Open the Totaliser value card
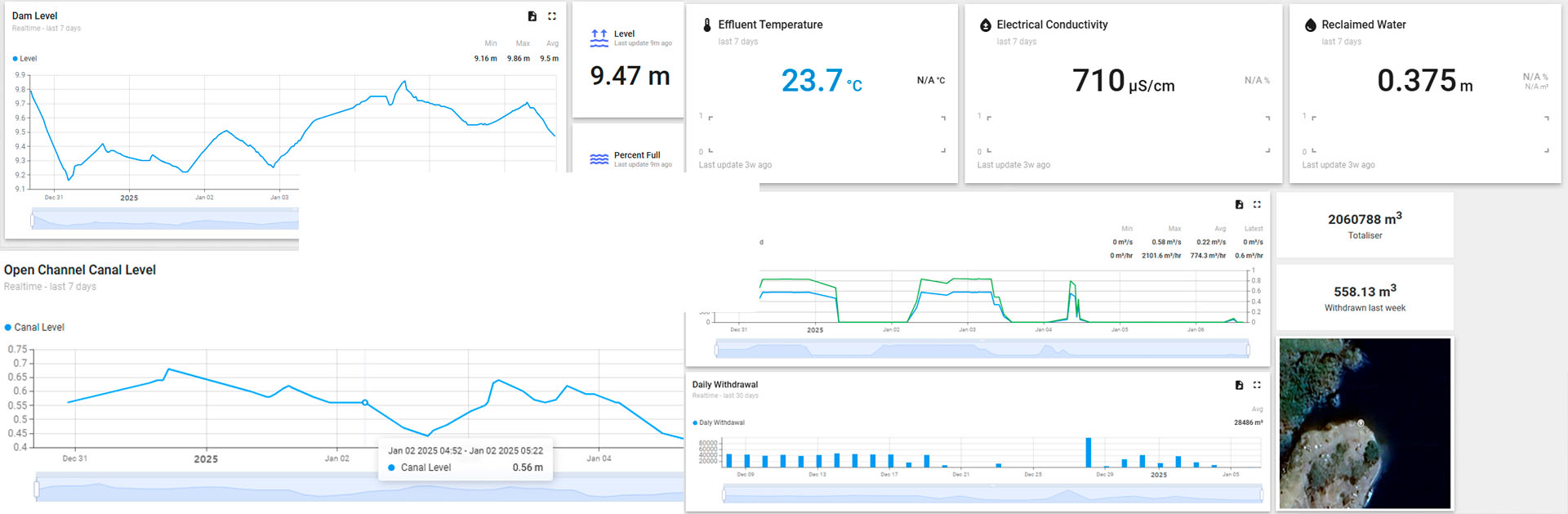 click(1365, 226)
